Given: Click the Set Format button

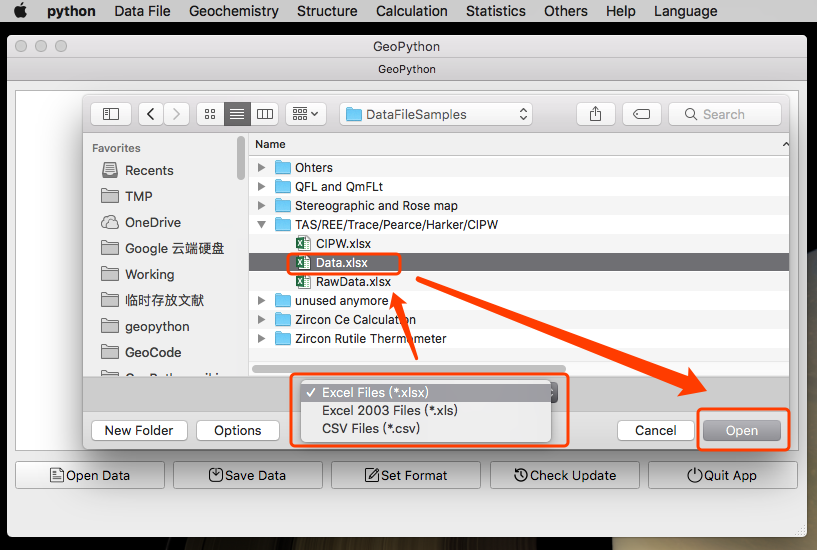Looking at the screenshot, I should 406,475.
